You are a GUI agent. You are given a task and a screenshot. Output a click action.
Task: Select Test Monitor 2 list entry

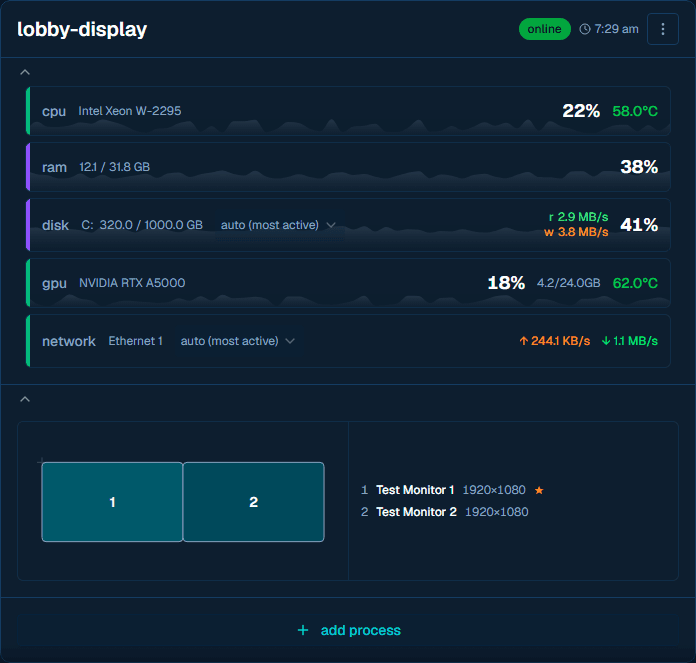[444, 512]
